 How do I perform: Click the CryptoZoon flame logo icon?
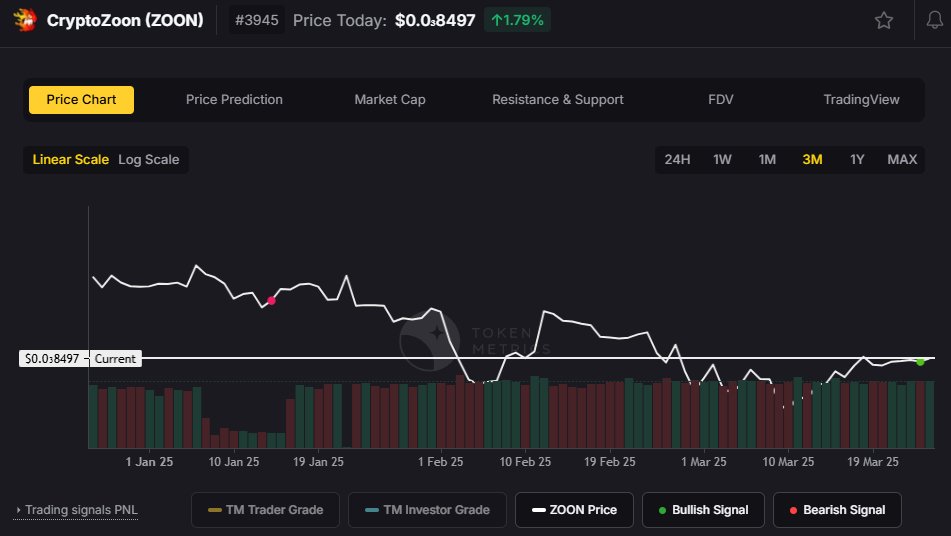click(x=25, y=20)
